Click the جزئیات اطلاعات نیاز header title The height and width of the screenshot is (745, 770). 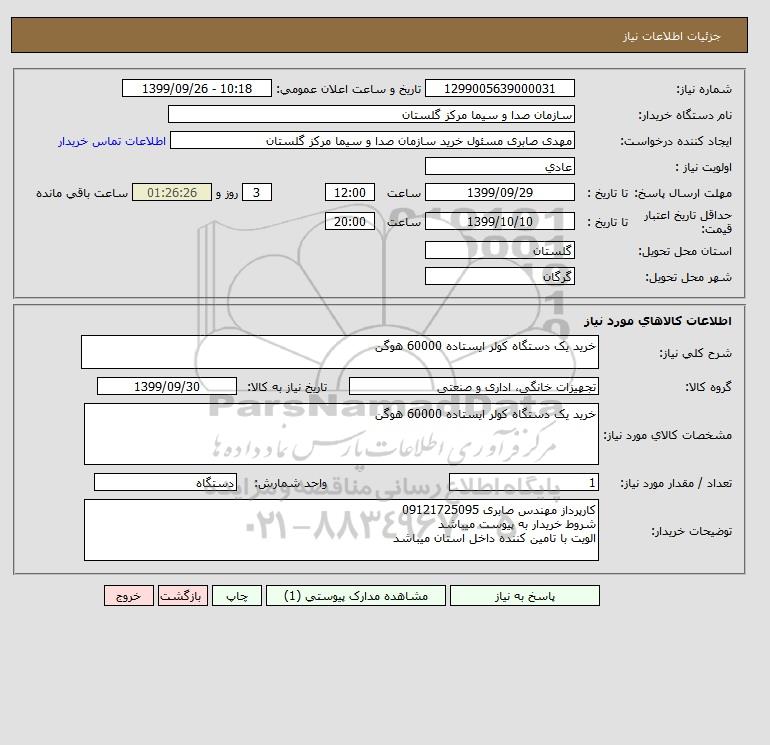click(671, 36)
